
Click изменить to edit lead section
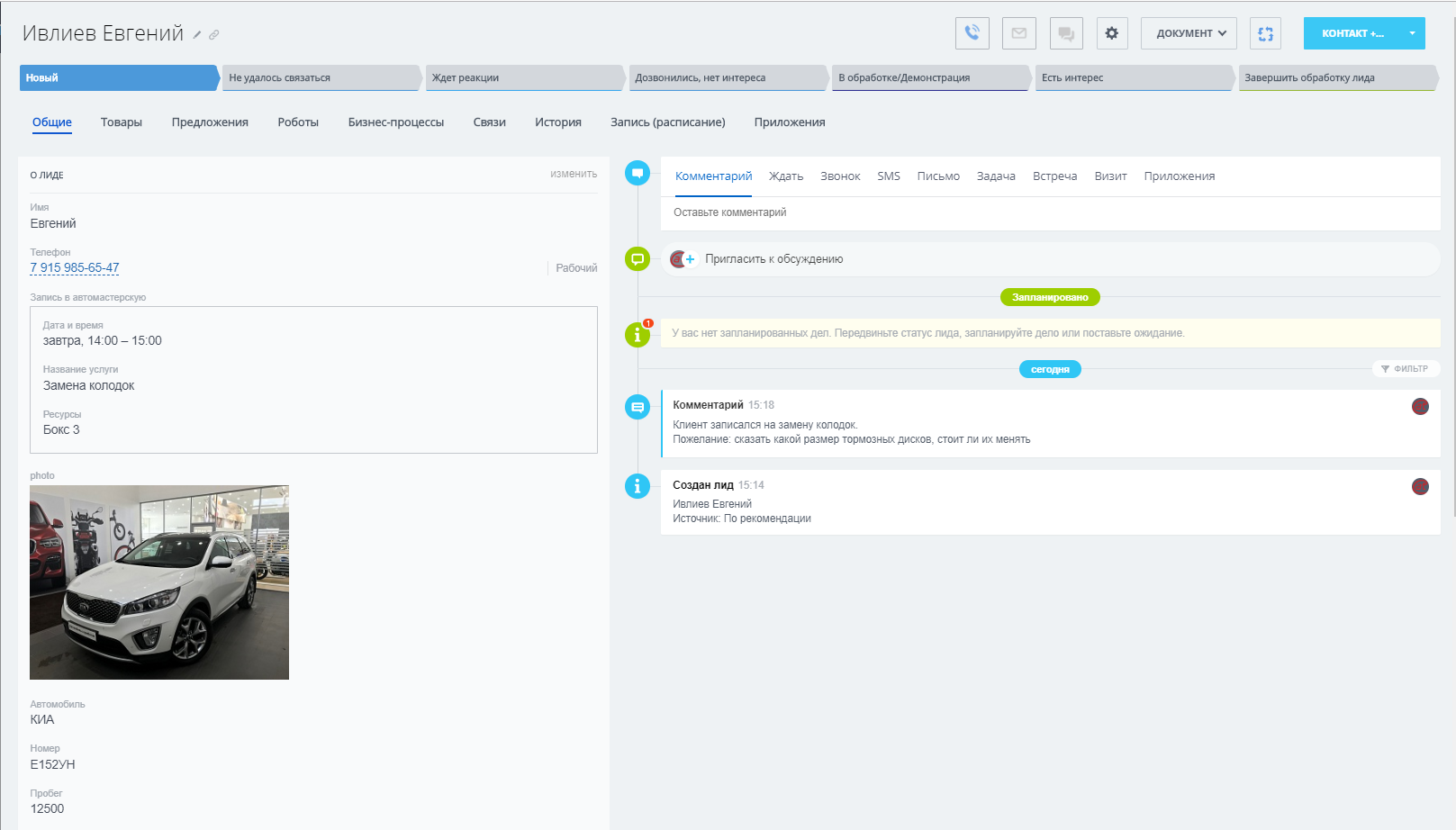tap(574, 174)
